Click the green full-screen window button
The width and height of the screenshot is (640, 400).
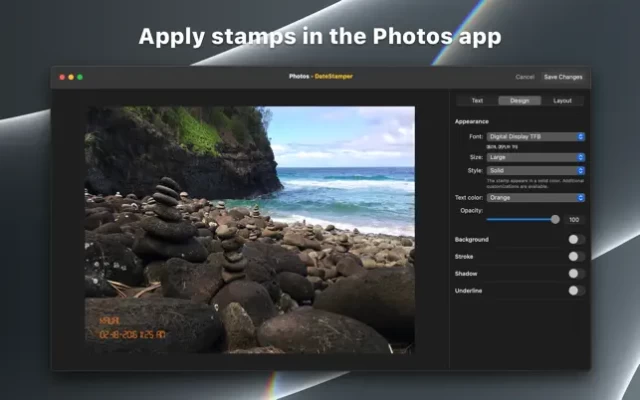tap(79, 77)
